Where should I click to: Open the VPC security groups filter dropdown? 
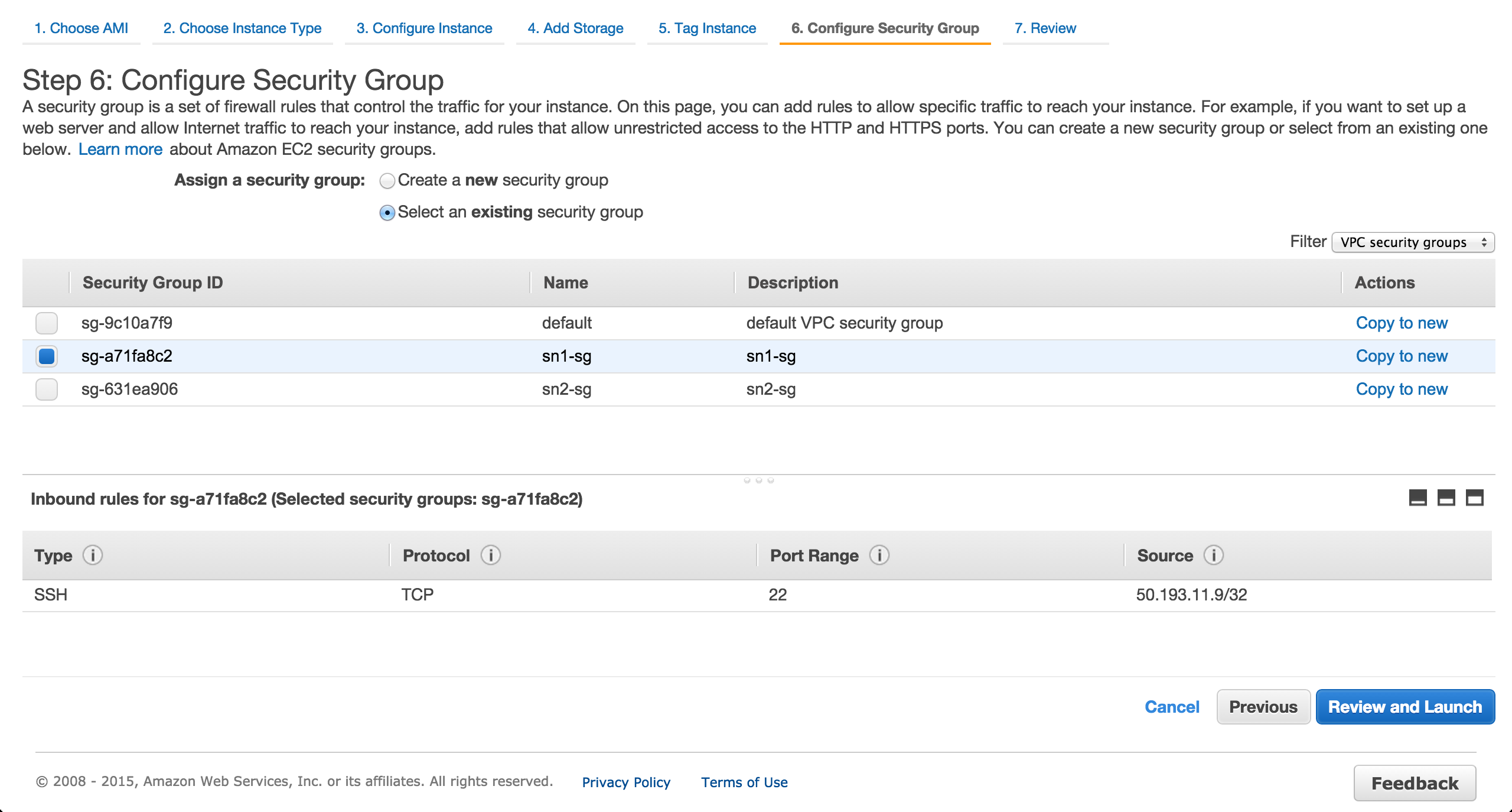point(1413,242)
